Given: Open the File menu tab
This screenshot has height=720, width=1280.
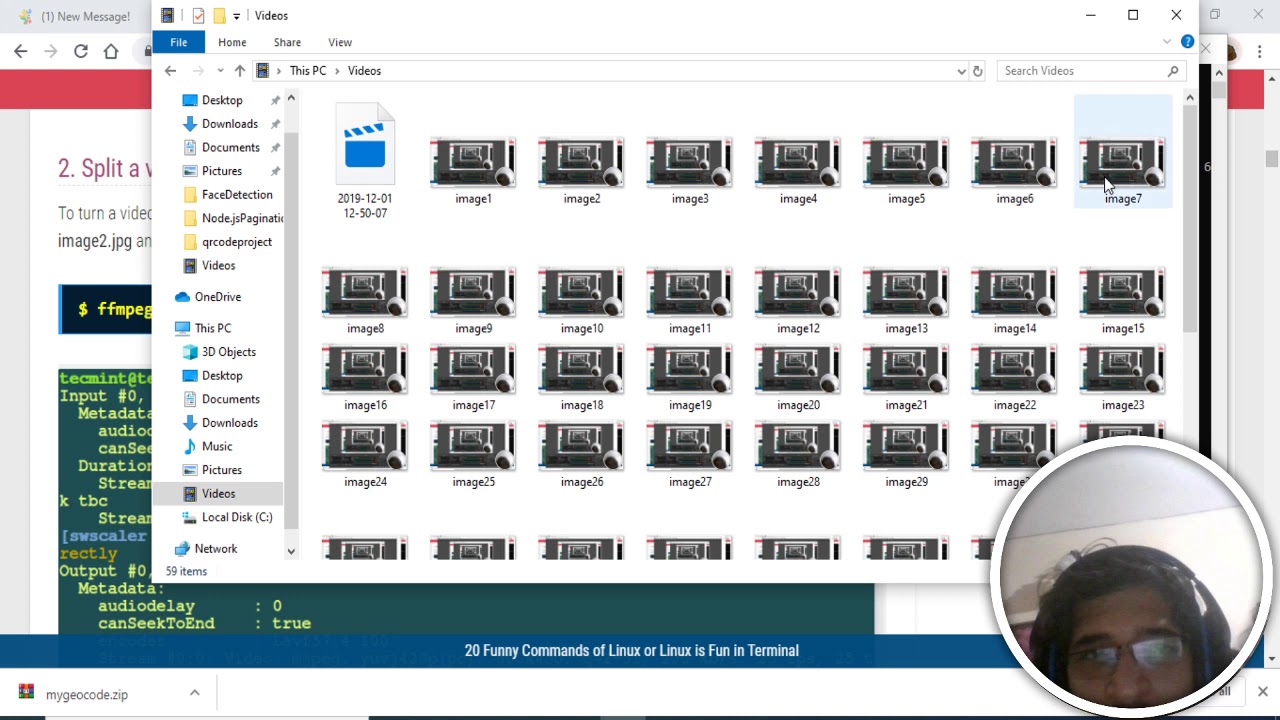Looking at the screenshot, I should pyautogui.click(x=178, y=42).
